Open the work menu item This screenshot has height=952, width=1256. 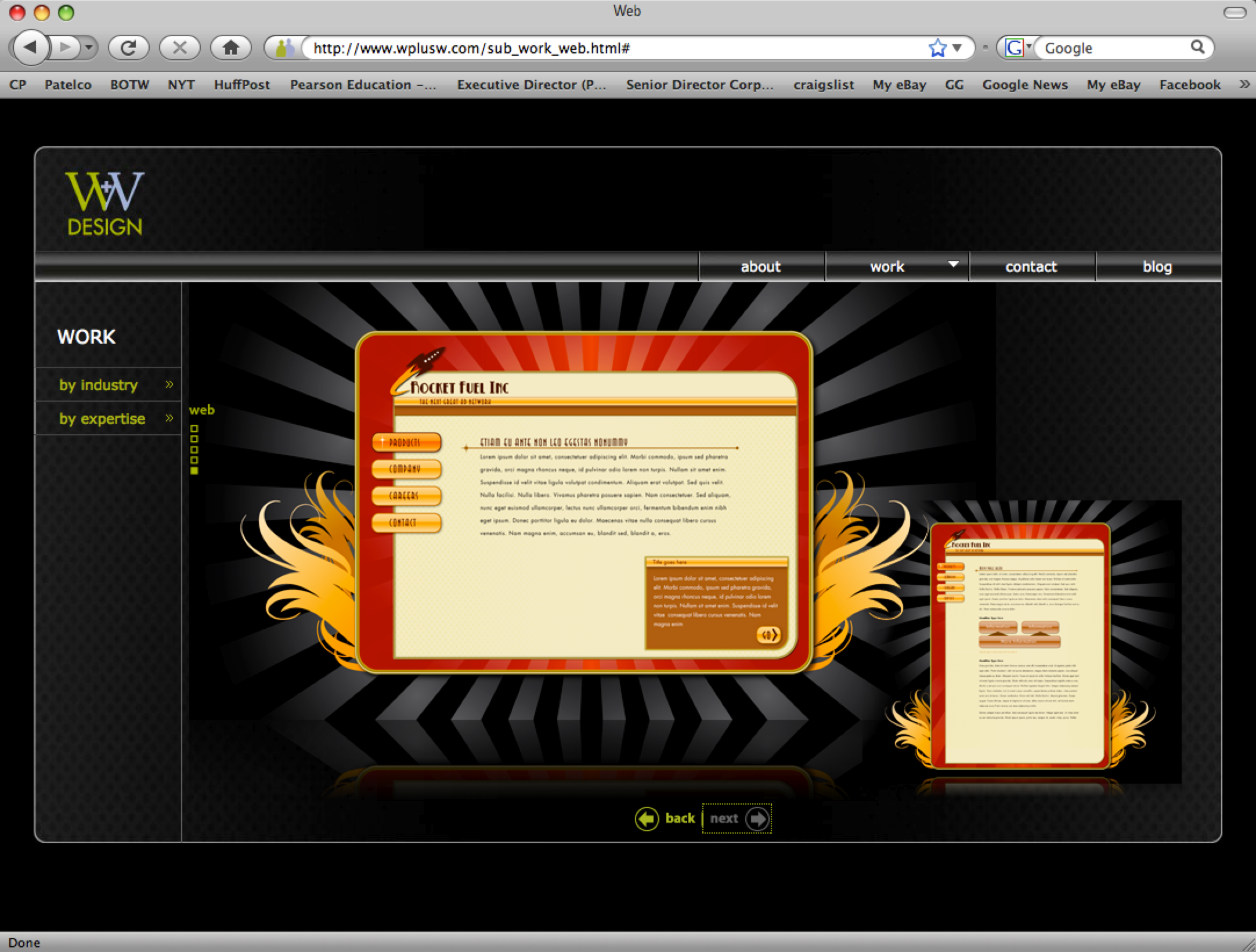pyautogui.click(x=887, y=266)
